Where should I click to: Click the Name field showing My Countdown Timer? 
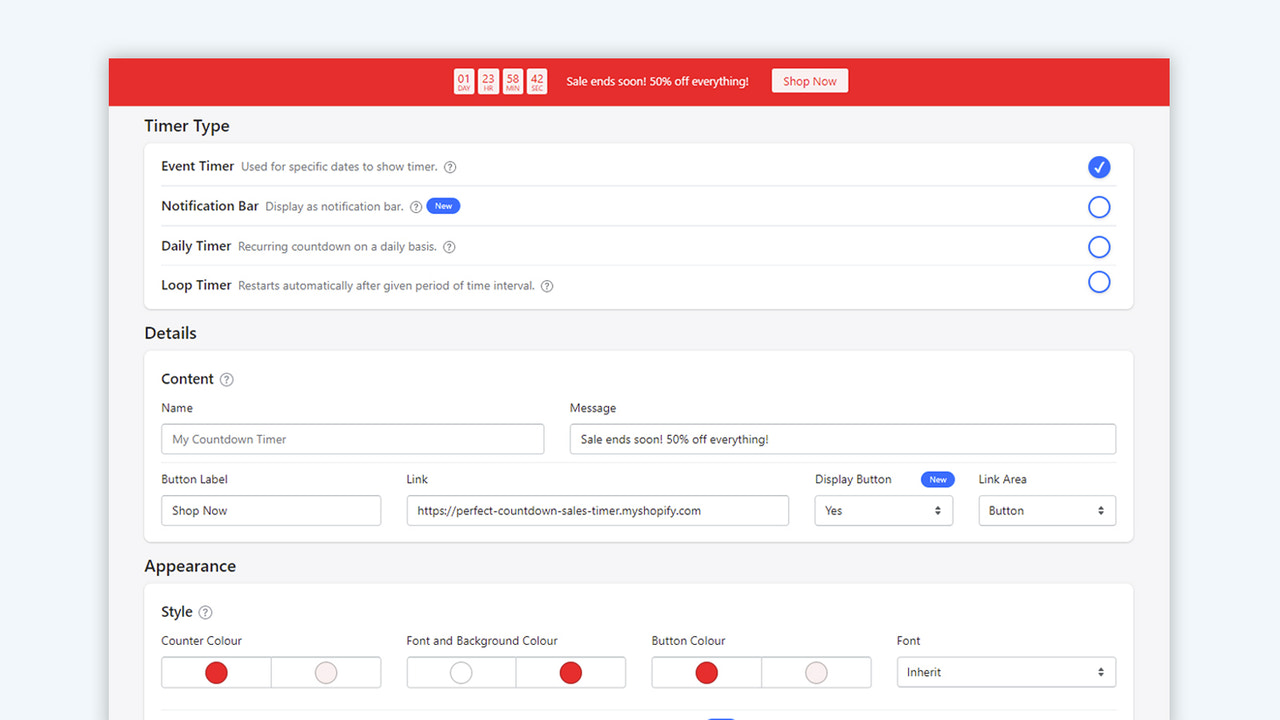(352, 439)
